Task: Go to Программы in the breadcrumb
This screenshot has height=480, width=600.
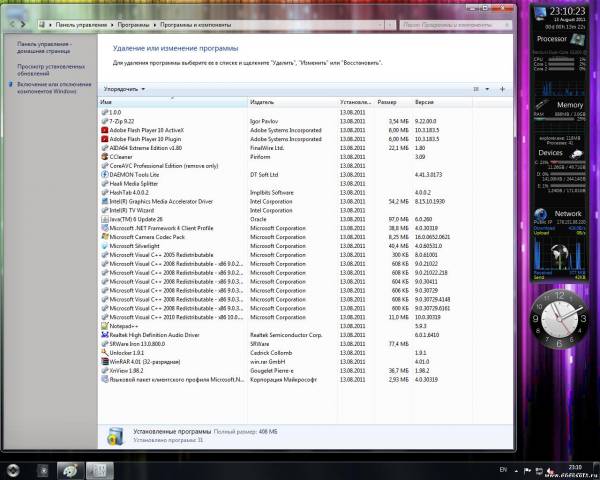Action: tap(133, 25)
